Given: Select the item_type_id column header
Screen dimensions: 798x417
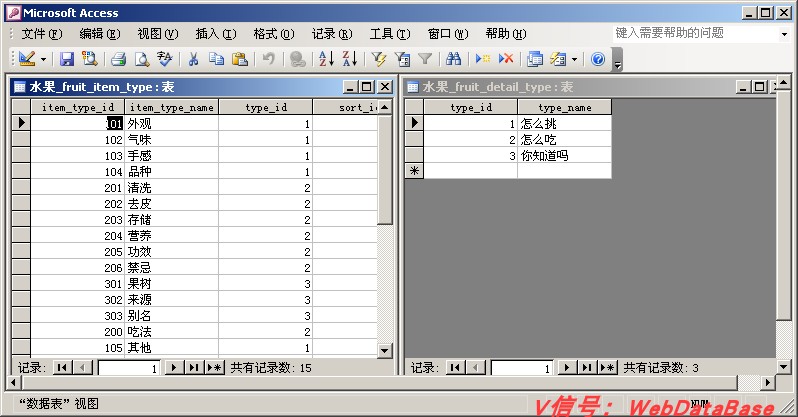Looking at the screenshot, I should 78,107.
